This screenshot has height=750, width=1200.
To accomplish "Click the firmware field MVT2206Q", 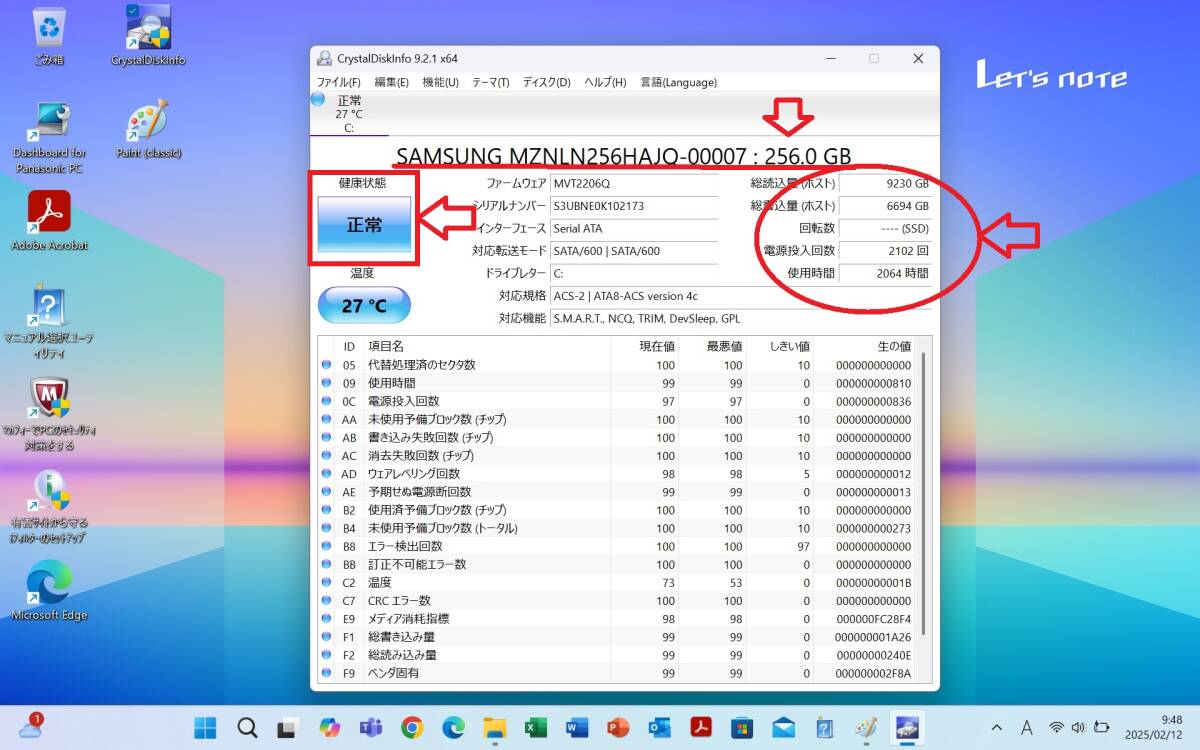I will pyautogui.click(x=634, y=183).
